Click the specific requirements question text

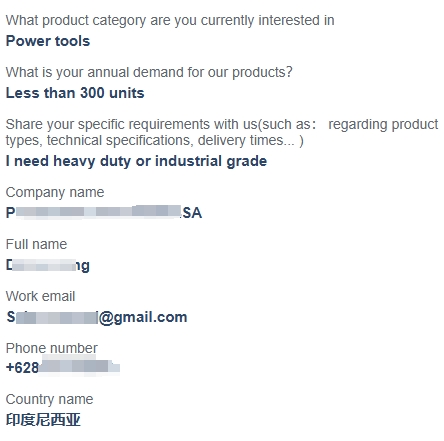222,132
